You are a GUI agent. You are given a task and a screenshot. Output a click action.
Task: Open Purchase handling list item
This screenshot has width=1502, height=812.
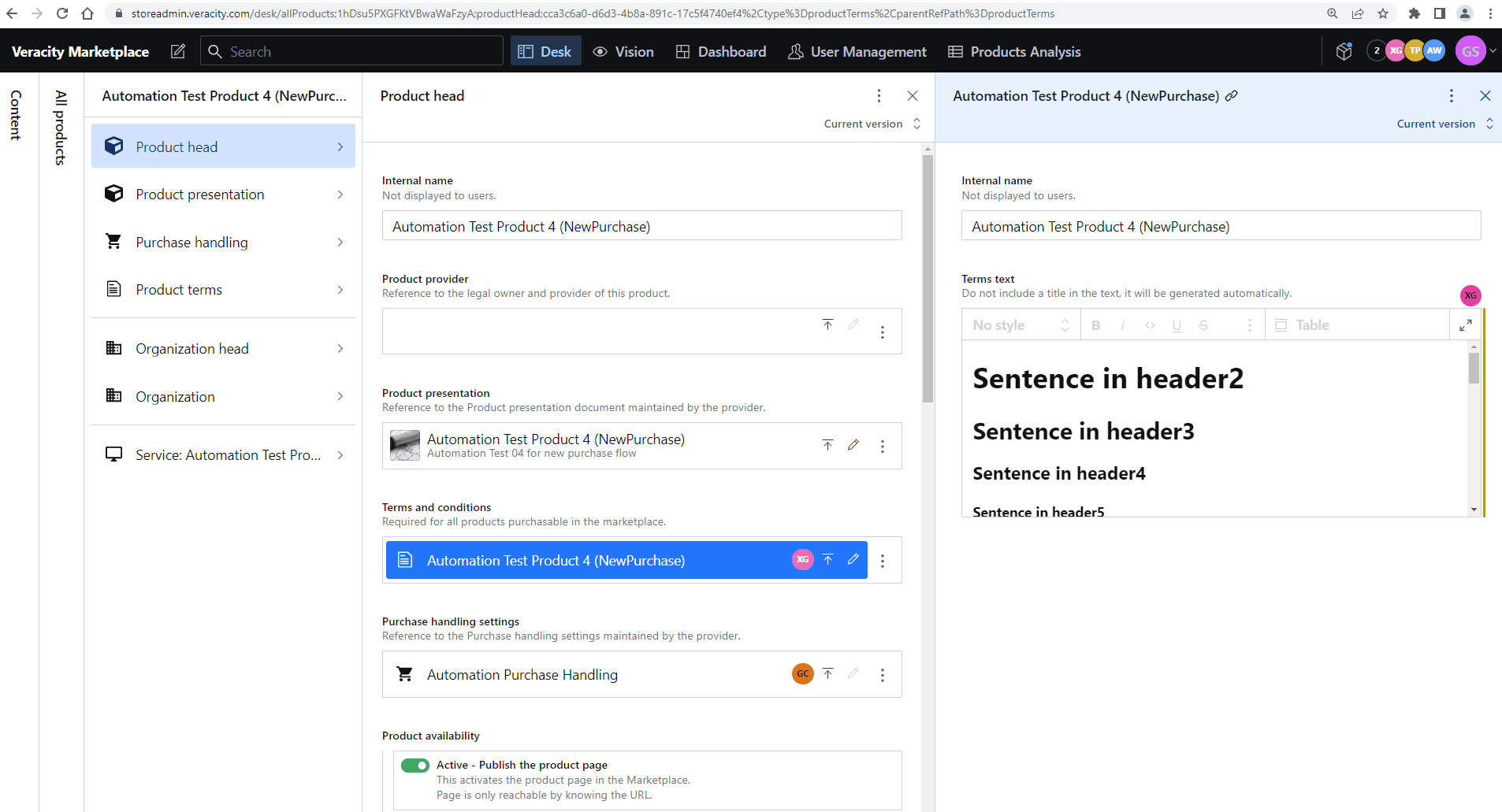coord(224,243)
